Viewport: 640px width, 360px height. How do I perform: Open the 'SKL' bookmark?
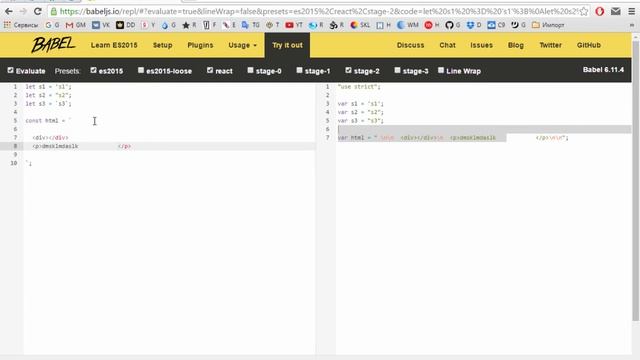360,25
